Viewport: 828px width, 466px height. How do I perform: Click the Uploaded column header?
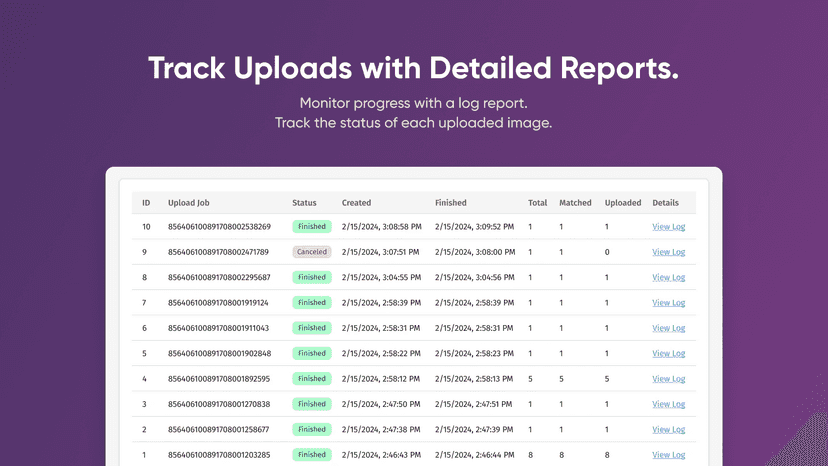pyautogui.click(x=623, y=203)
